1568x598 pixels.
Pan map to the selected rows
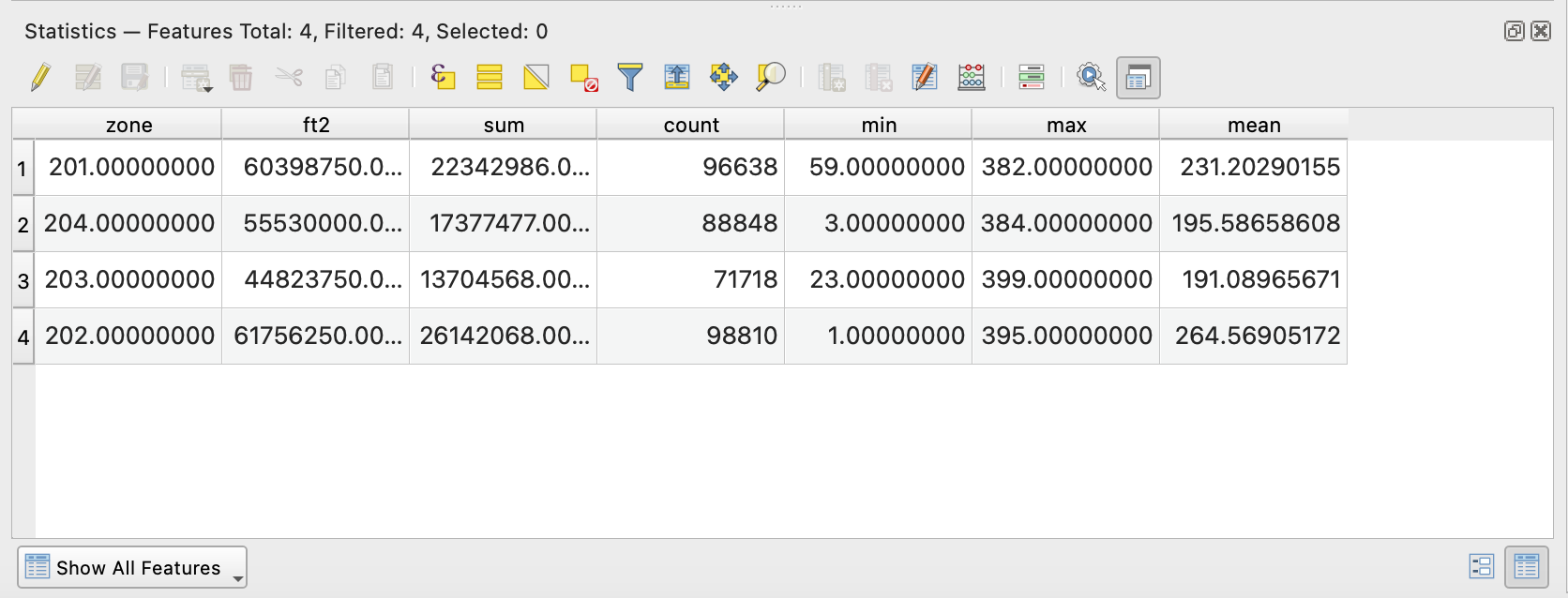click(x=723, y=77)
